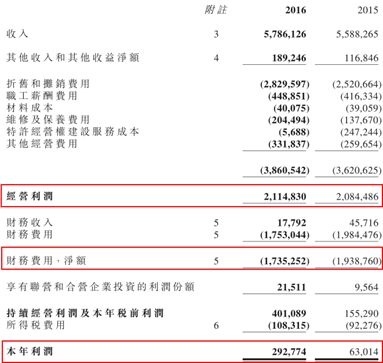383x363 pixels.
Task: Select the value 155,290
Action: coord(361,313)
